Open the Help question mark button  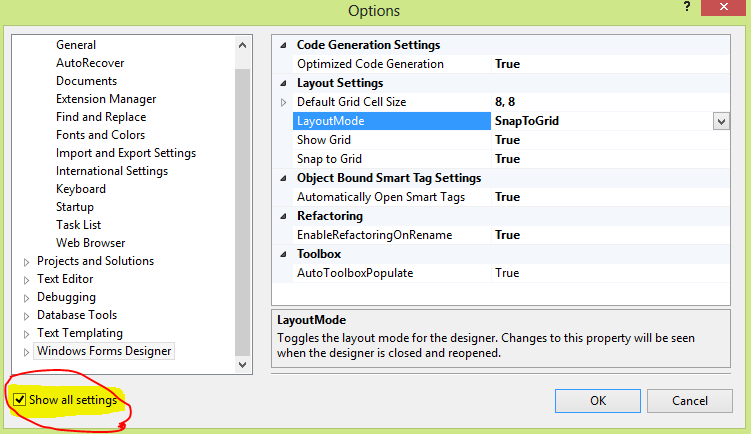pos(687,7)
